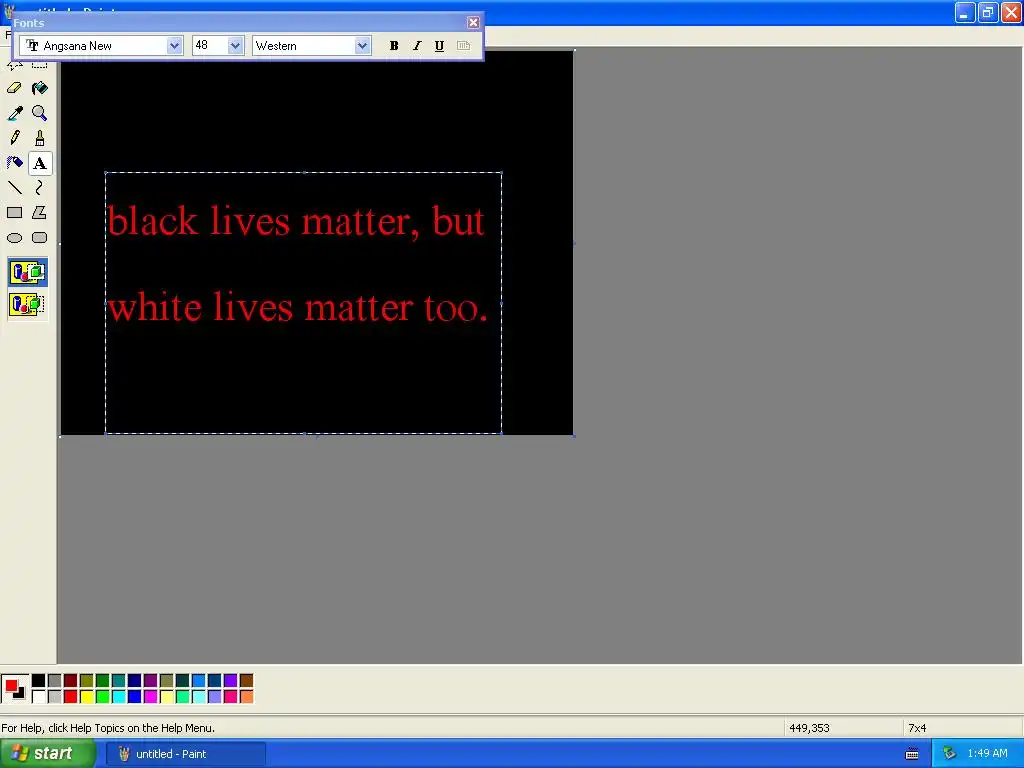Select the Fill With Color bucket tool

40,88
